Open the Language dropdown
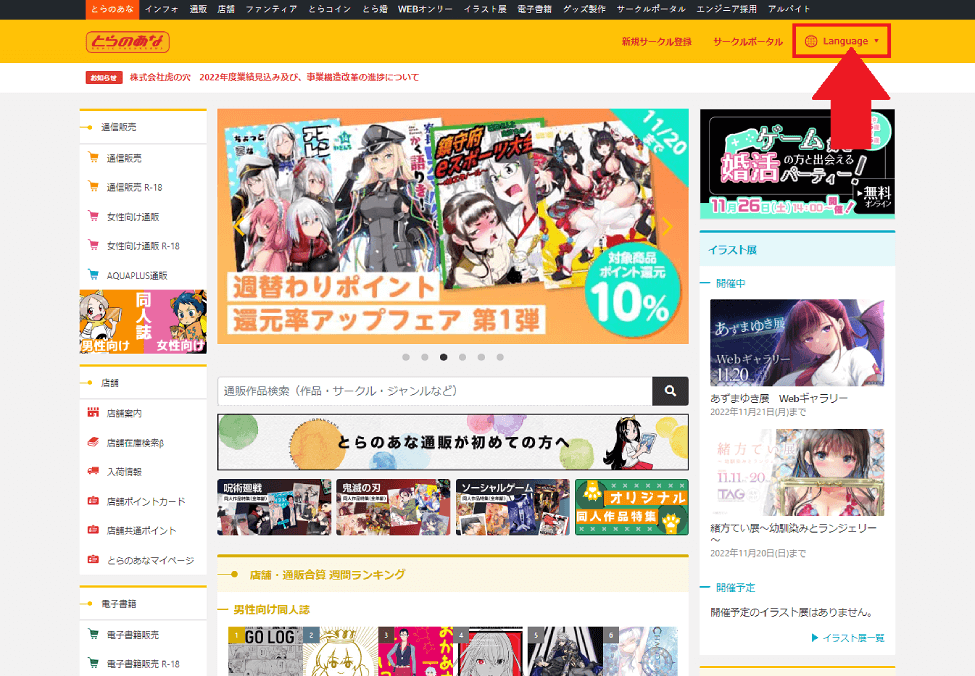The width and height of the screenshot is (975, 676). point(841,41)
